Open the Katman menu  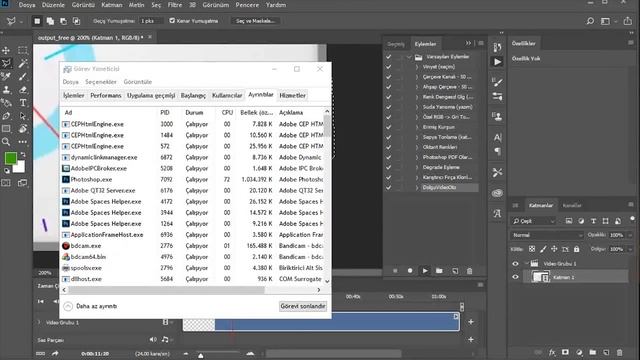pyautogui.click(x=112, y=5)
